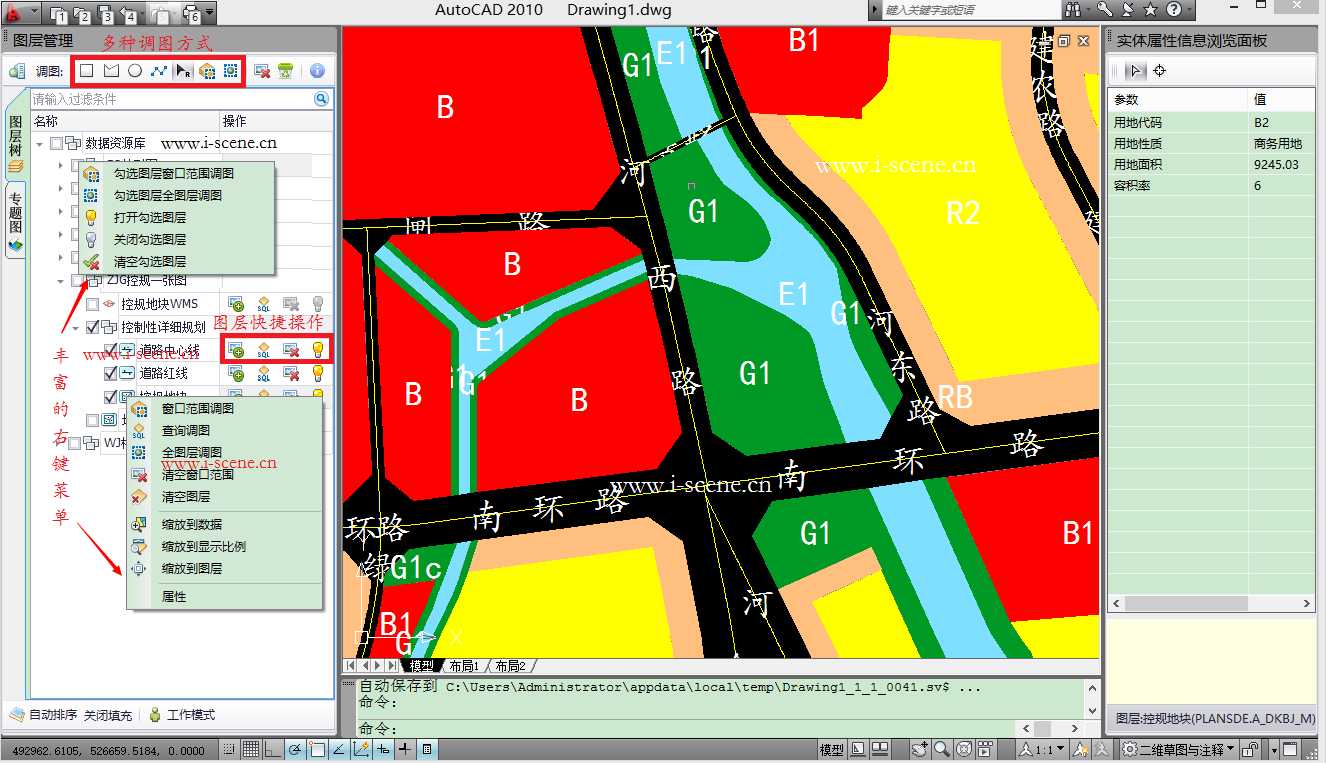Click window-range fetch icon on 道路红线 row
The width and height of the screenshot is (1326, 763).
click(237, 373)
